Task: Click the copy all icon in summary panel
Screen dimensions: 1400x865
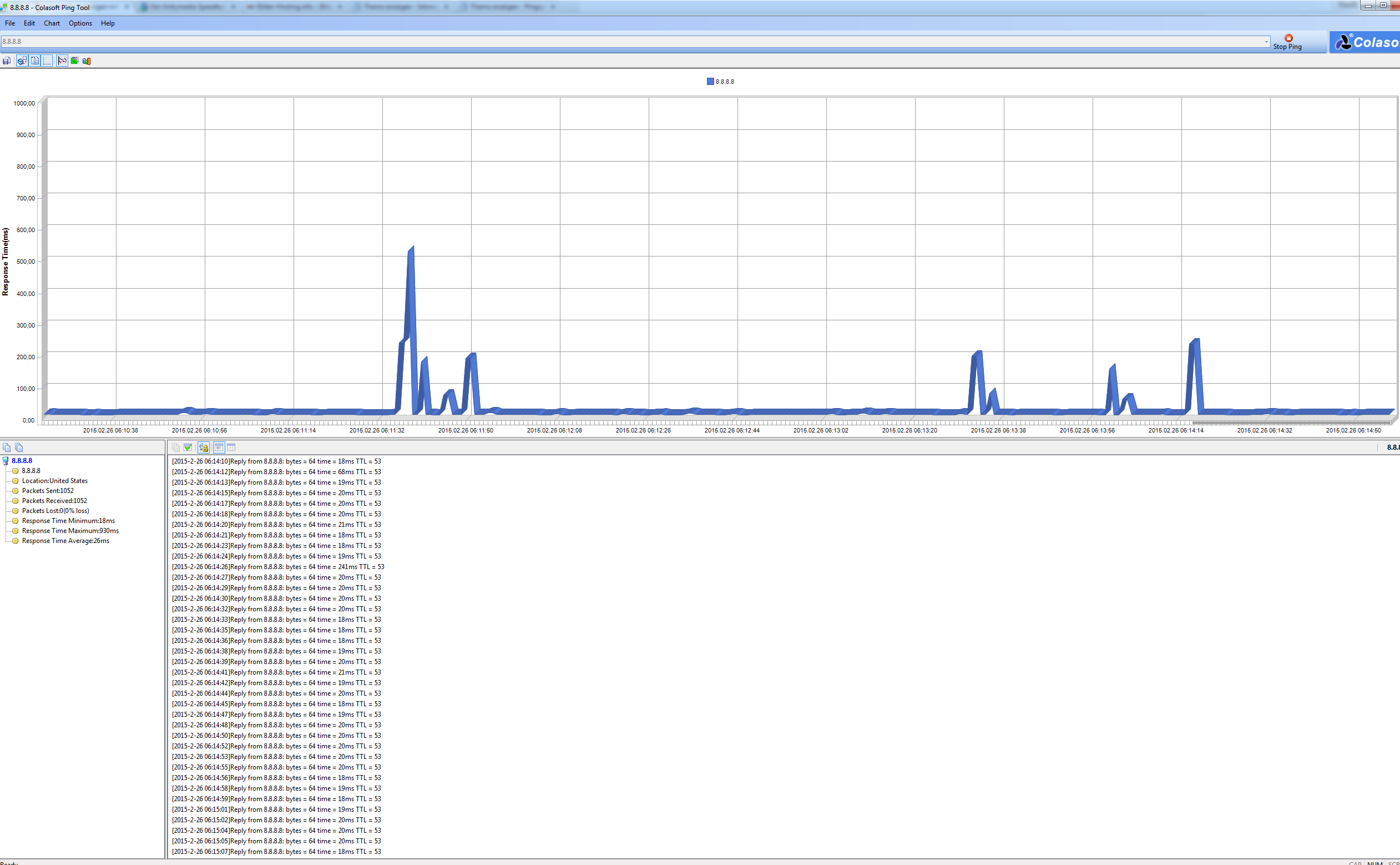Action: [x=19, y=447]
